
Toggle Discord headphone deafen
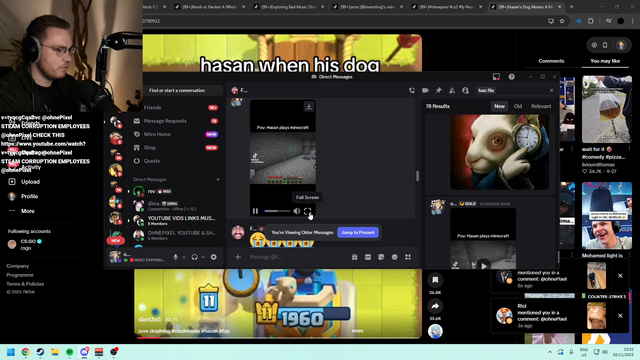tap(195, 257)
